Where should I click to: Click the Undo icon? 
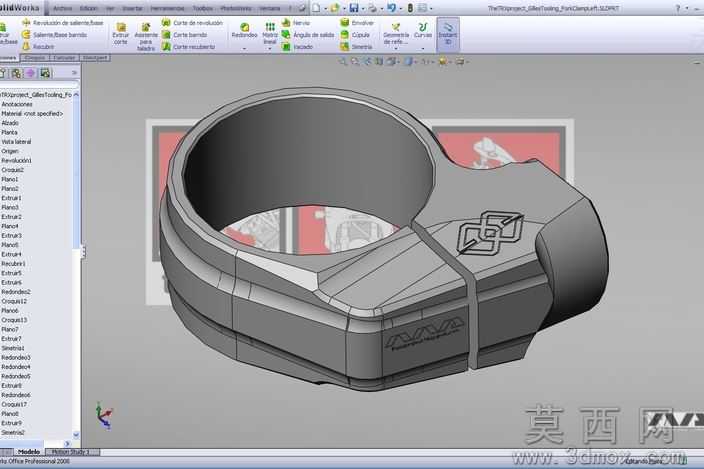(x=392, y=8)
